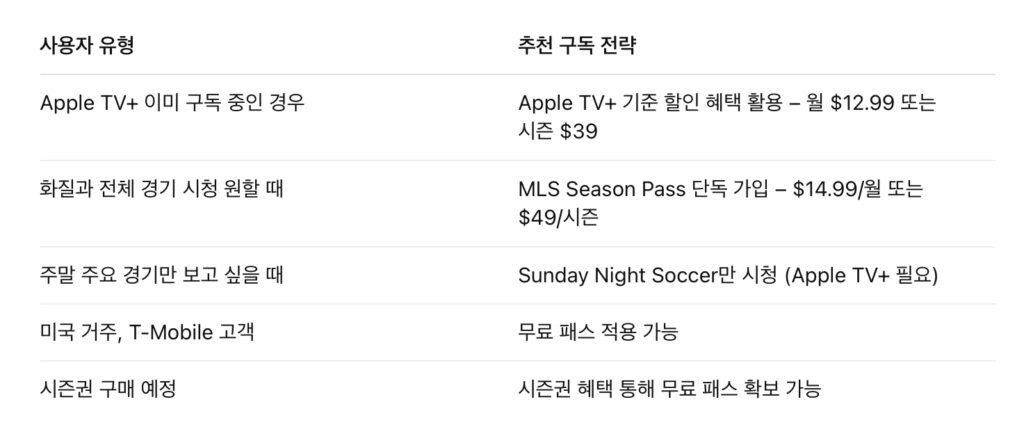The width and height of the screenshot is (1024, 443).
Task: Select the "시즌권 구매 예정" cell
Action: [x=108, y=389]
